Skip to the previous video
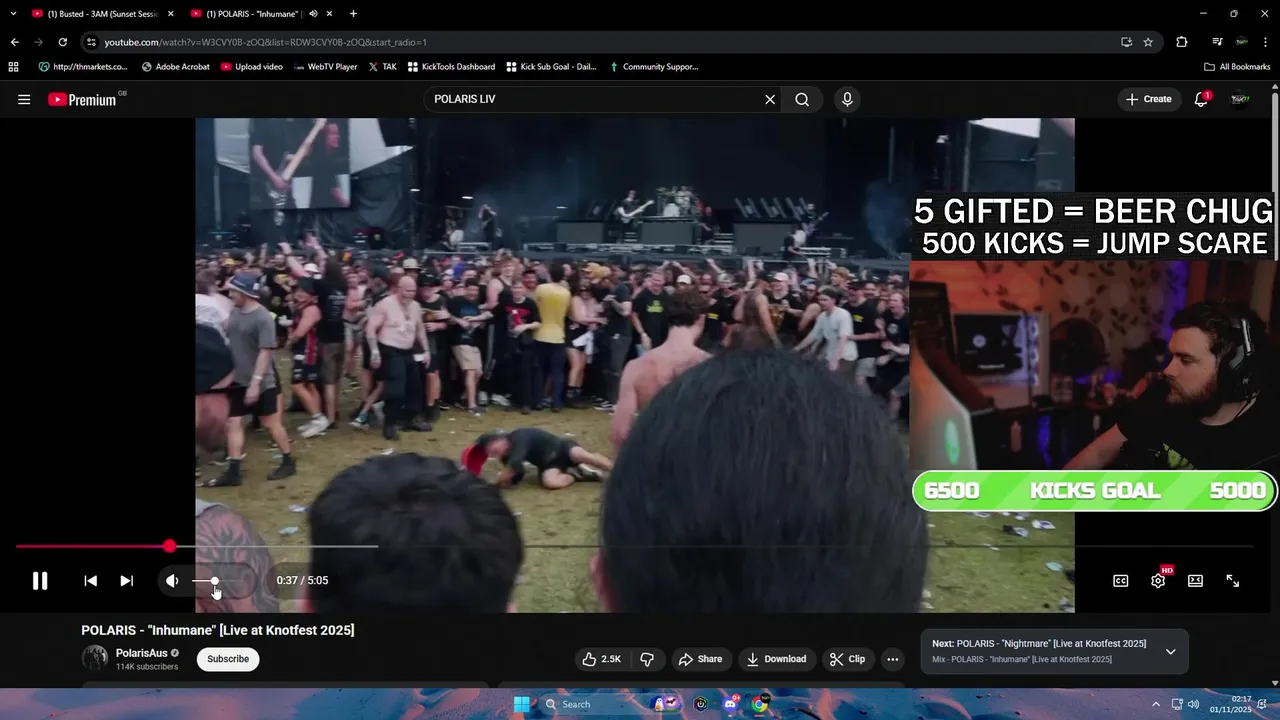1280x720 pixels. [90, 581]
